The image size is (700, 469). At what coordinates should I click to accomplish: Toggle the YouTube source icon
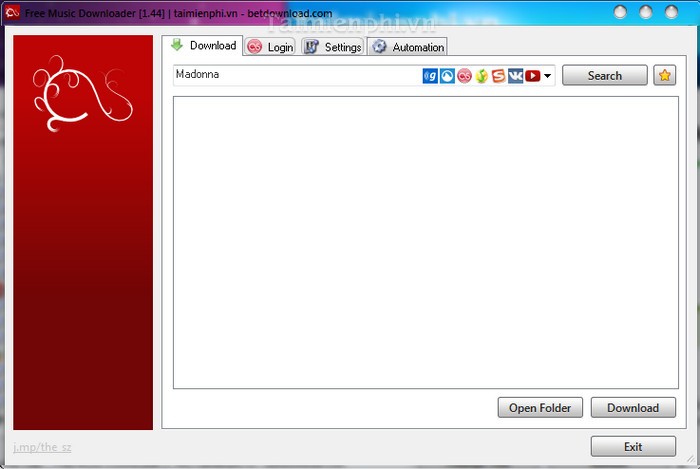point(532,76)
